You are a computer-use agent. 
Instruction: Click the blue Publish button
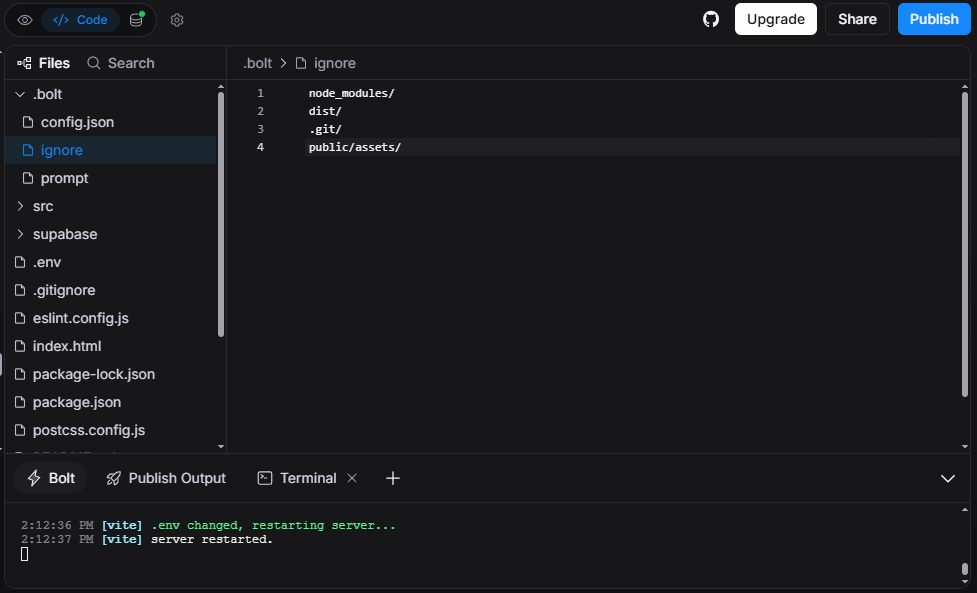click(933, 19)
